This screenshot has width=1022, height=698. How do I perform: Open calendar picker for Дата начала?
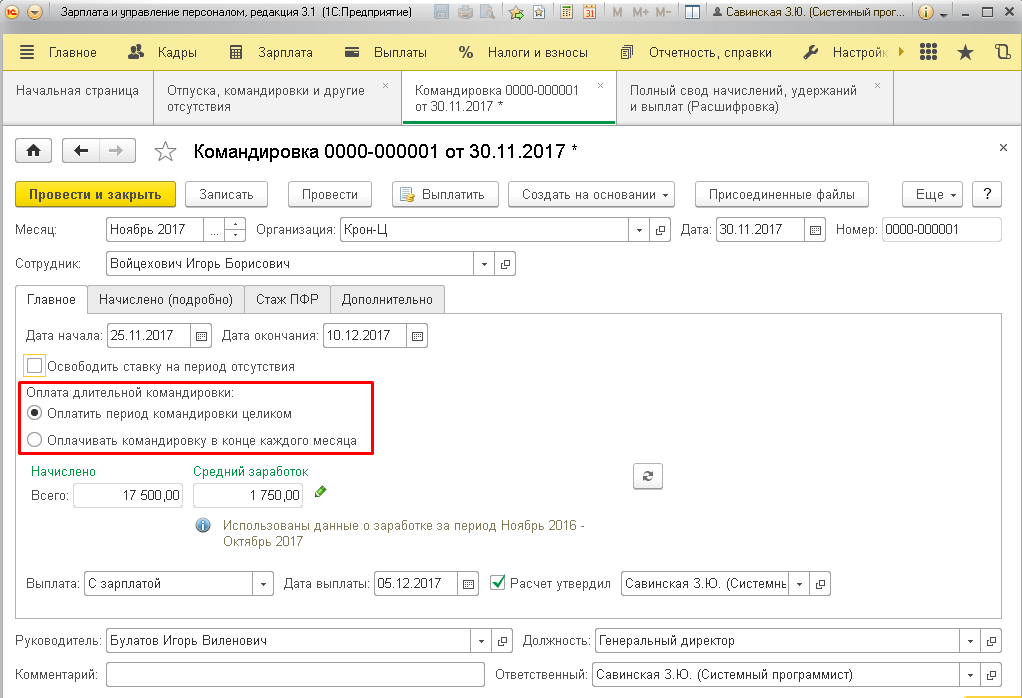(201, 336)
